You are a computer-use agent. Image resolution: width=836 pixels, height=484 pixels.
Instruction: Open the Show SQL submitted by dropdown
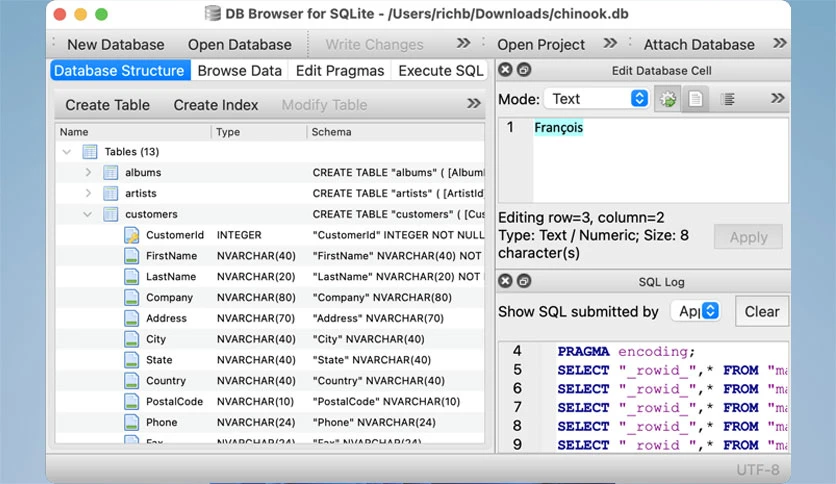point(696,311)
